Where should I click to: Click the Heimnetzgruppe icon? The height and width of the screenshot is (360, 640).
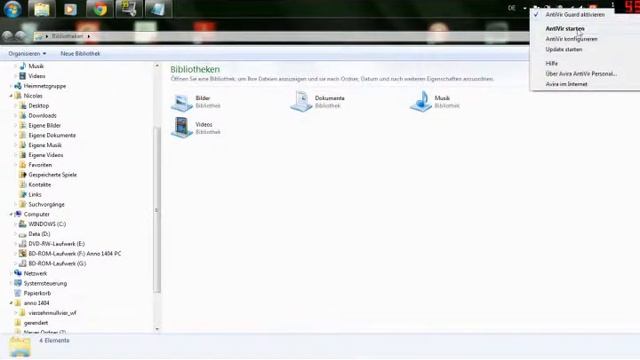point(18,86)
